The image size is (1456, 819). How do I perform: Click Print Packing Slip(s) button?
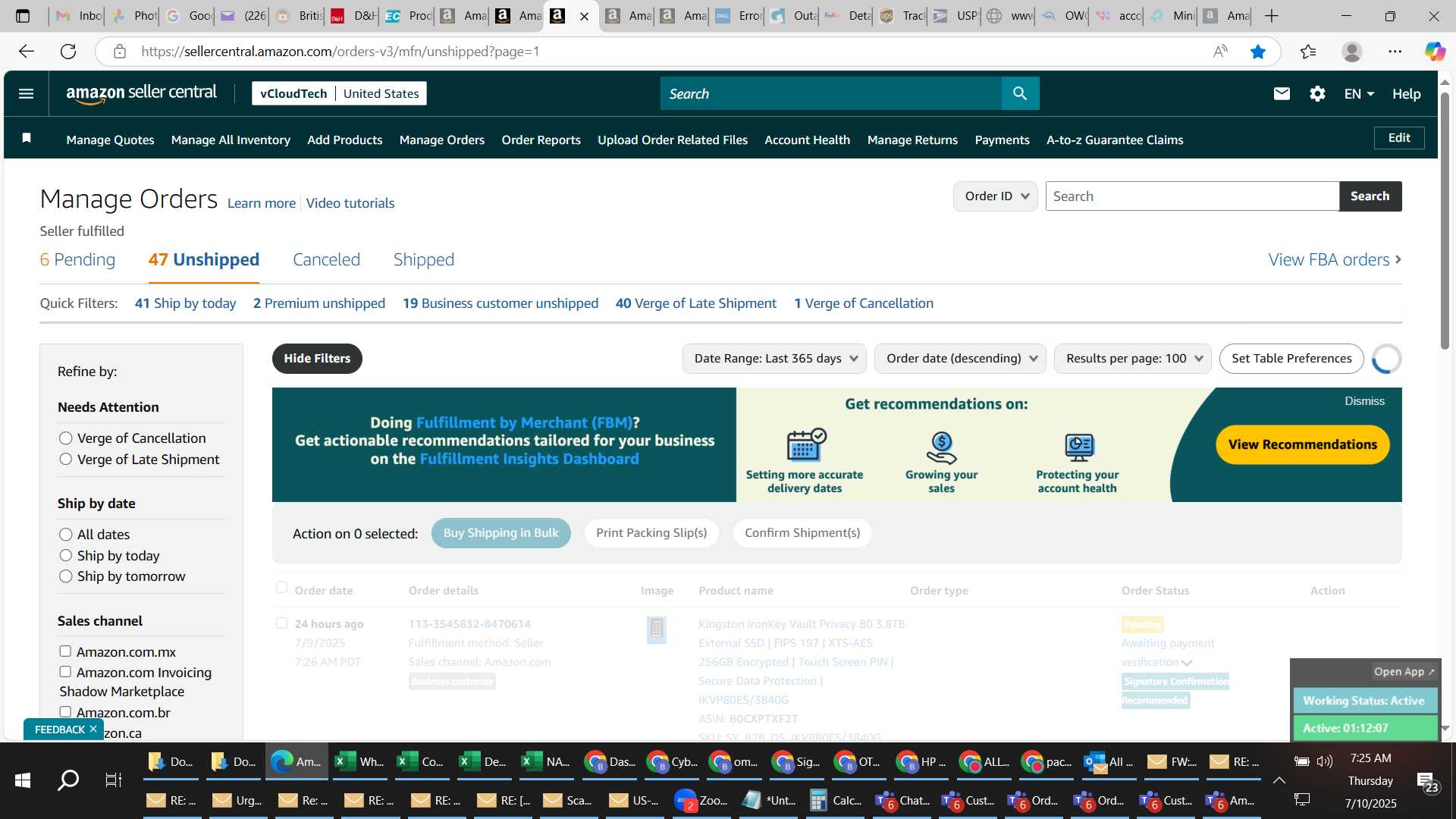click(651, 533)
